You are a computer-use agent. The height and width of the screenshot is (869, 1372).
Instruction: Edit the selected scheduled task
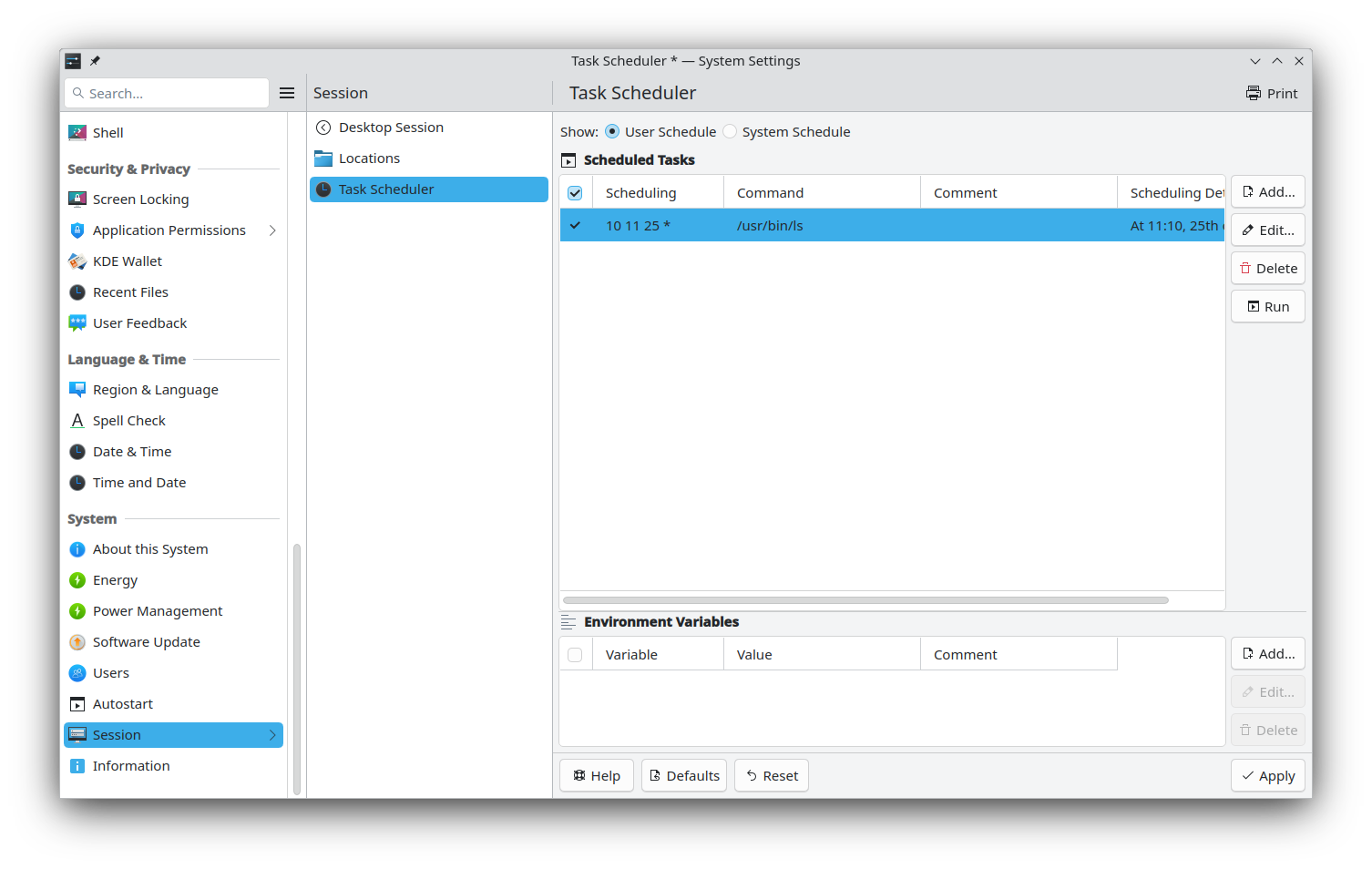pos(1268,230)
